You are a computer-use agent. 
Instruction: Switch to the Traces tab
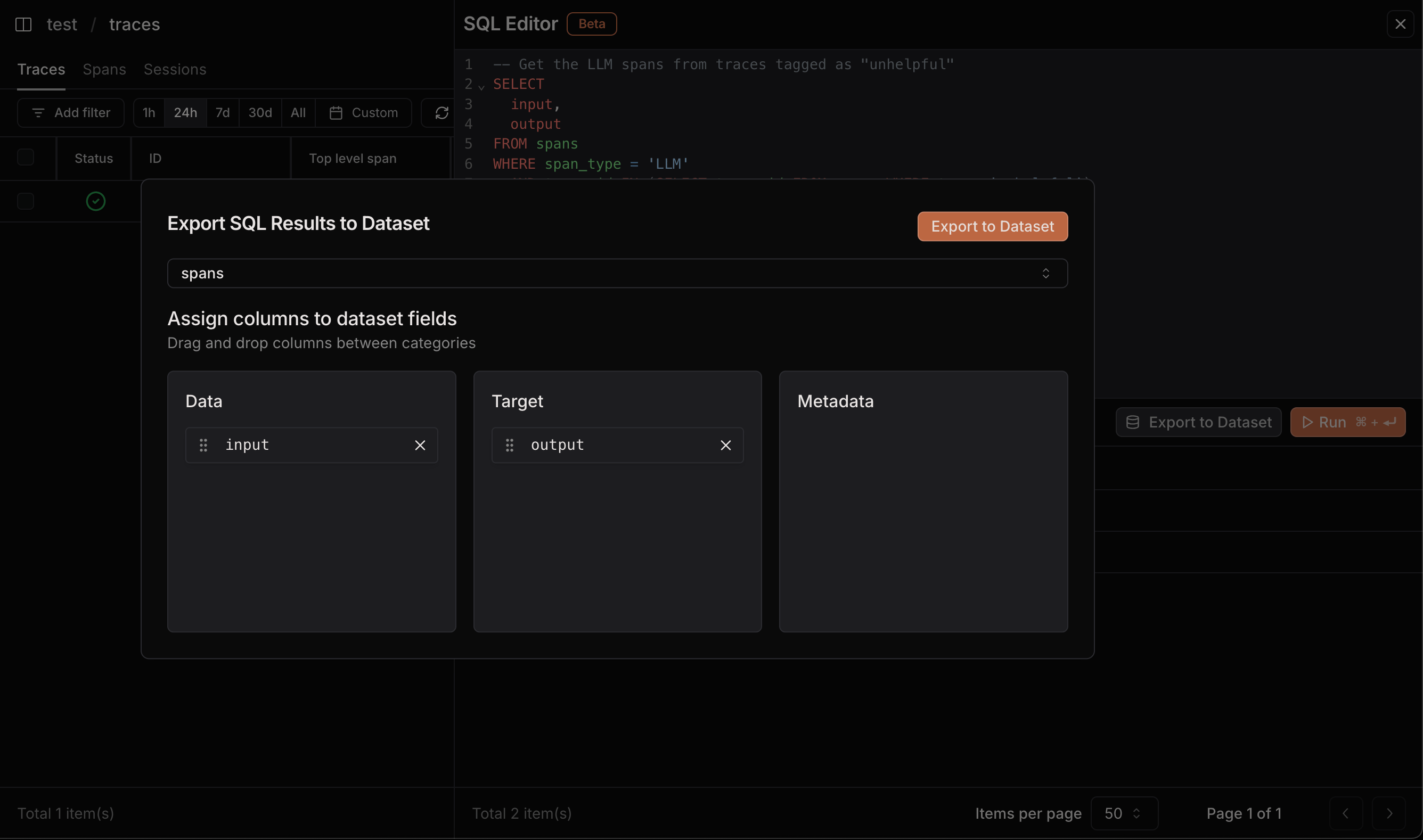click(x=42, y=69)
